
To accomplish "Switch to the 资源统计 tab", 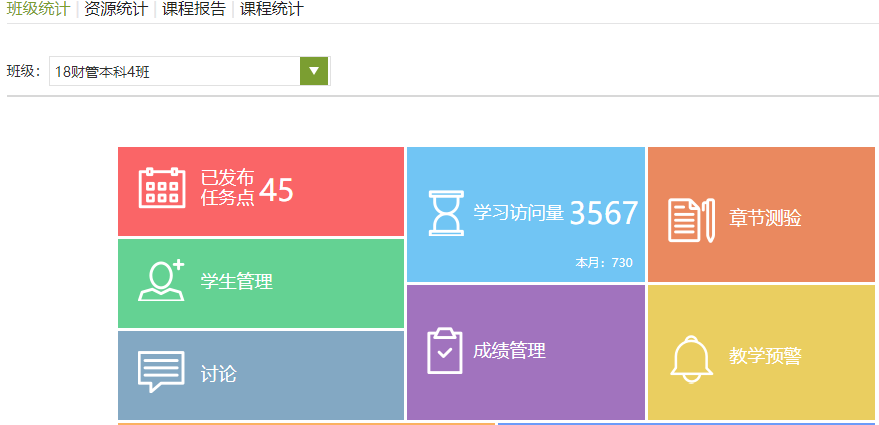I will [x=116, y=10].
